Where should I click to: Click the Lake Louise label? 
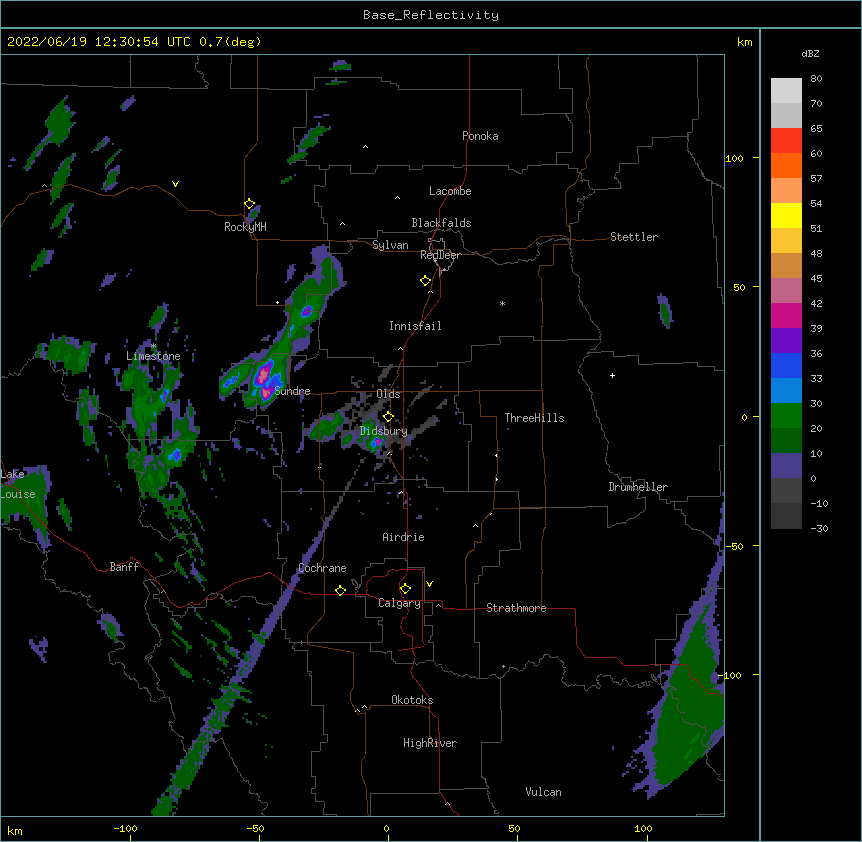coord(18,484)
